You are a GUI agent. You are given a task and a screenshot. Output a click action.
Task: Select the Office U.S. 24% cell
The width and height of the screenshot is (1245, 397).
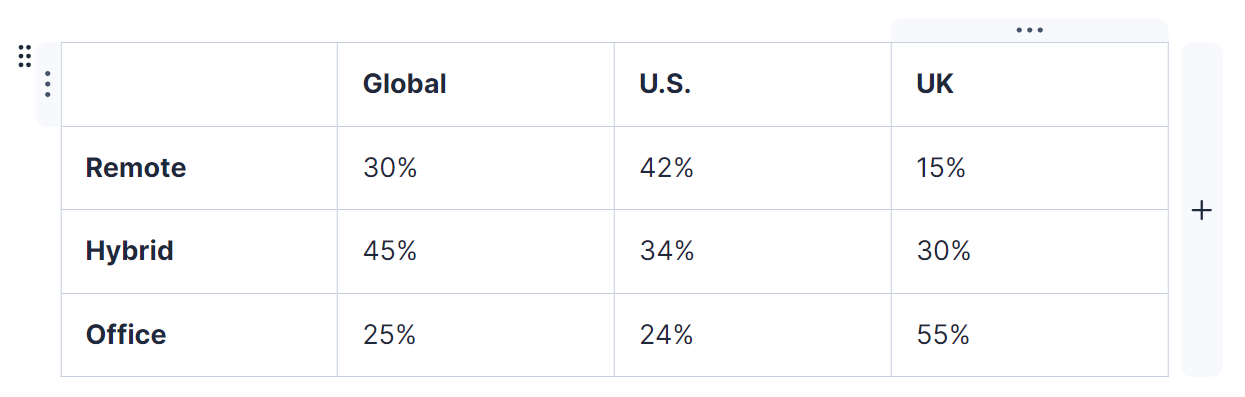click(753, 335)
